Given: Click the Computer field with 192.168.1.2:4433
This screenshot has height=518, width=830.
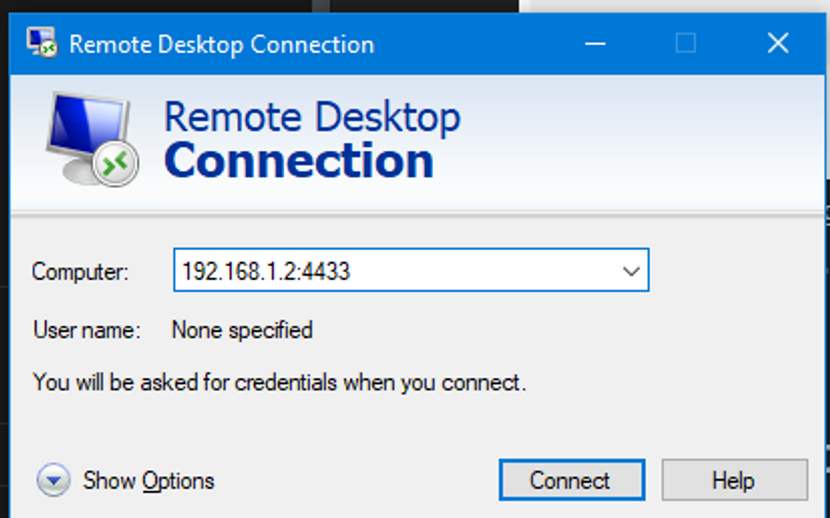Looking at the screenshot, I should [x=411, y=270].
